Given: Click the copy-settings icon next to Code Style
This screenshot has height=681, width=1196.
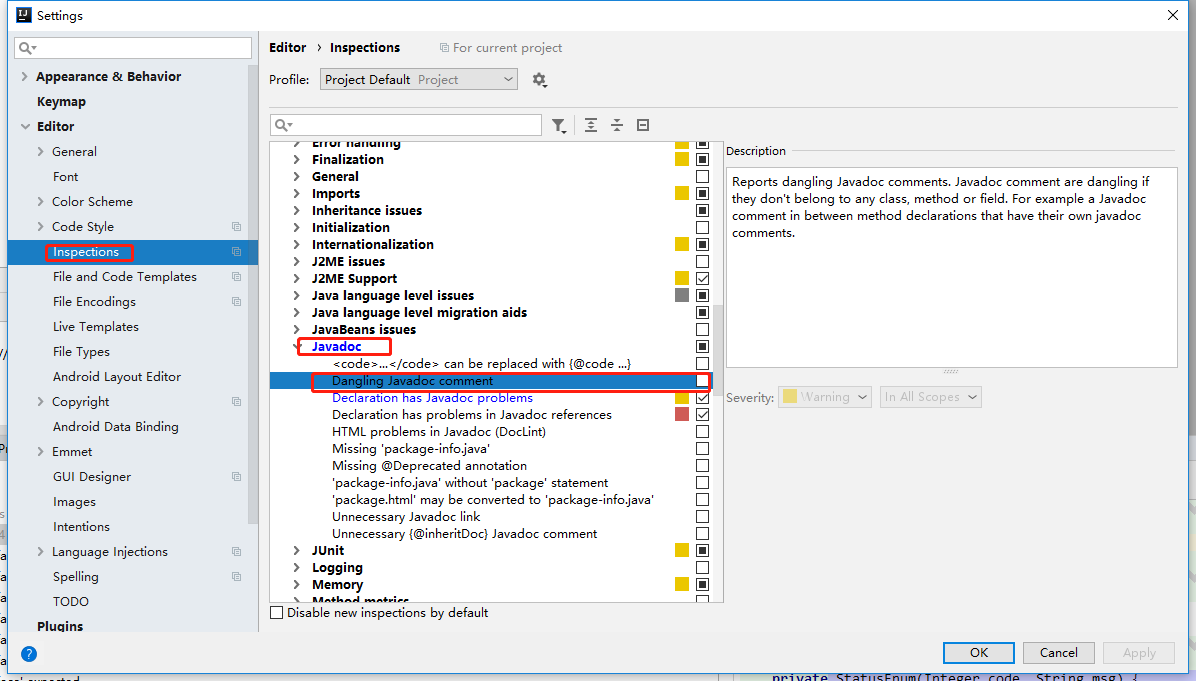Looking at the screenshot, I should point(236,226).
